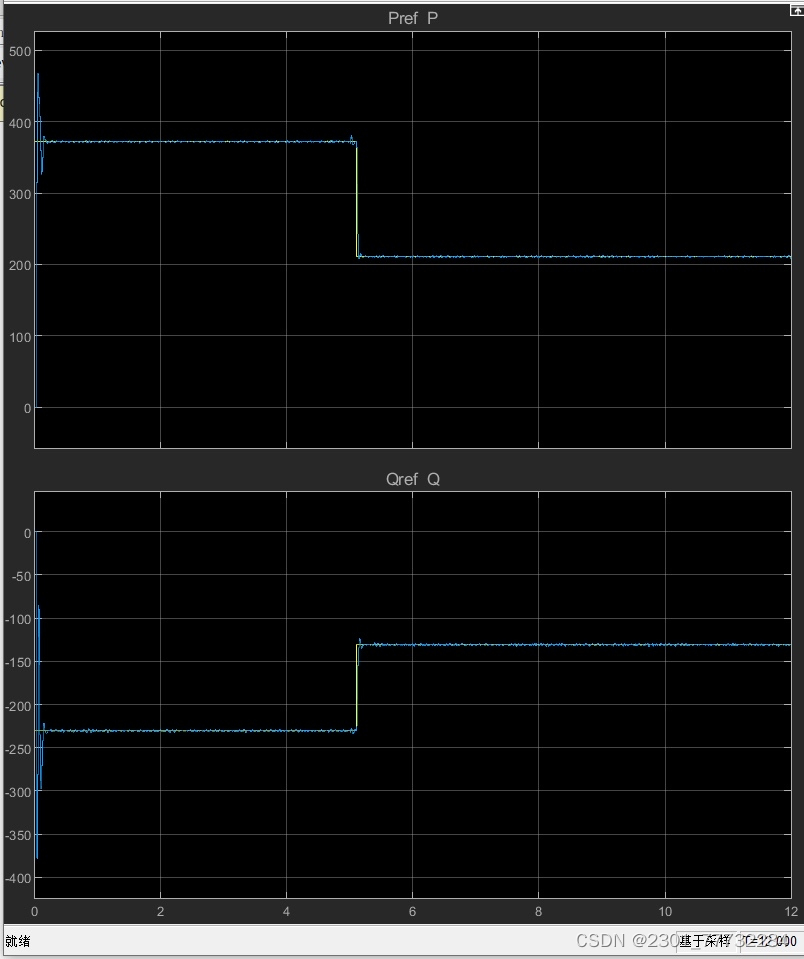
Task: Click the 基于采样 sample-based status field
Action: point(705,941)
